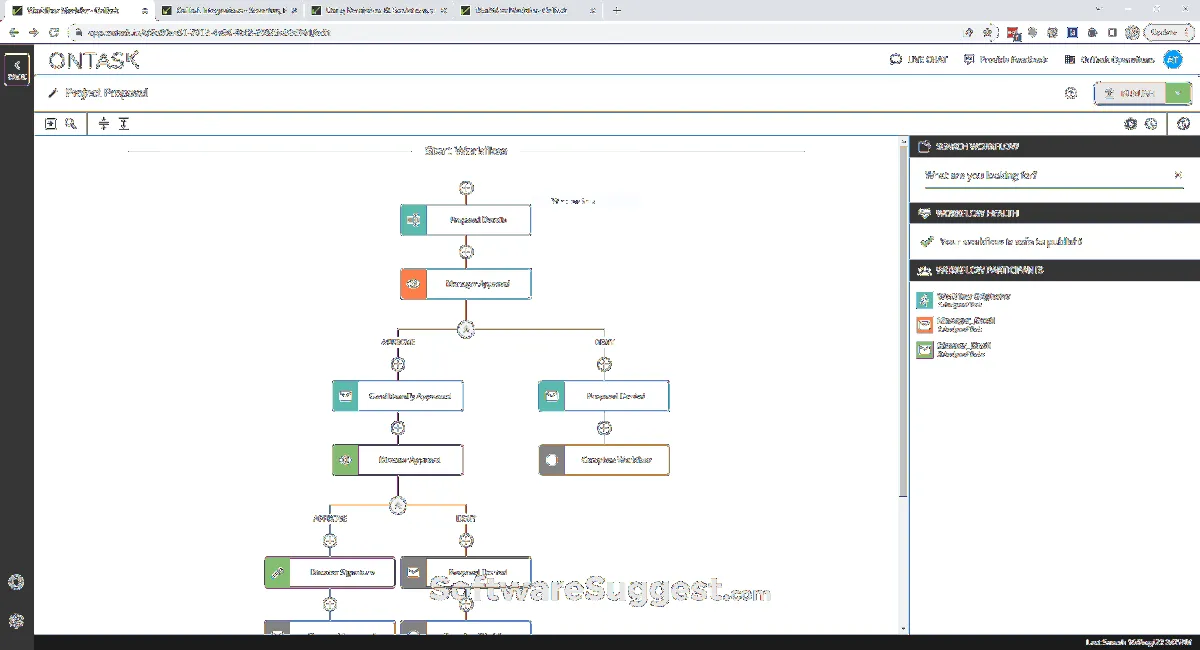This screenshot has width=1200, height=650.
Task: Click the pencil icon beside Project Proposal
Action: 53,93
